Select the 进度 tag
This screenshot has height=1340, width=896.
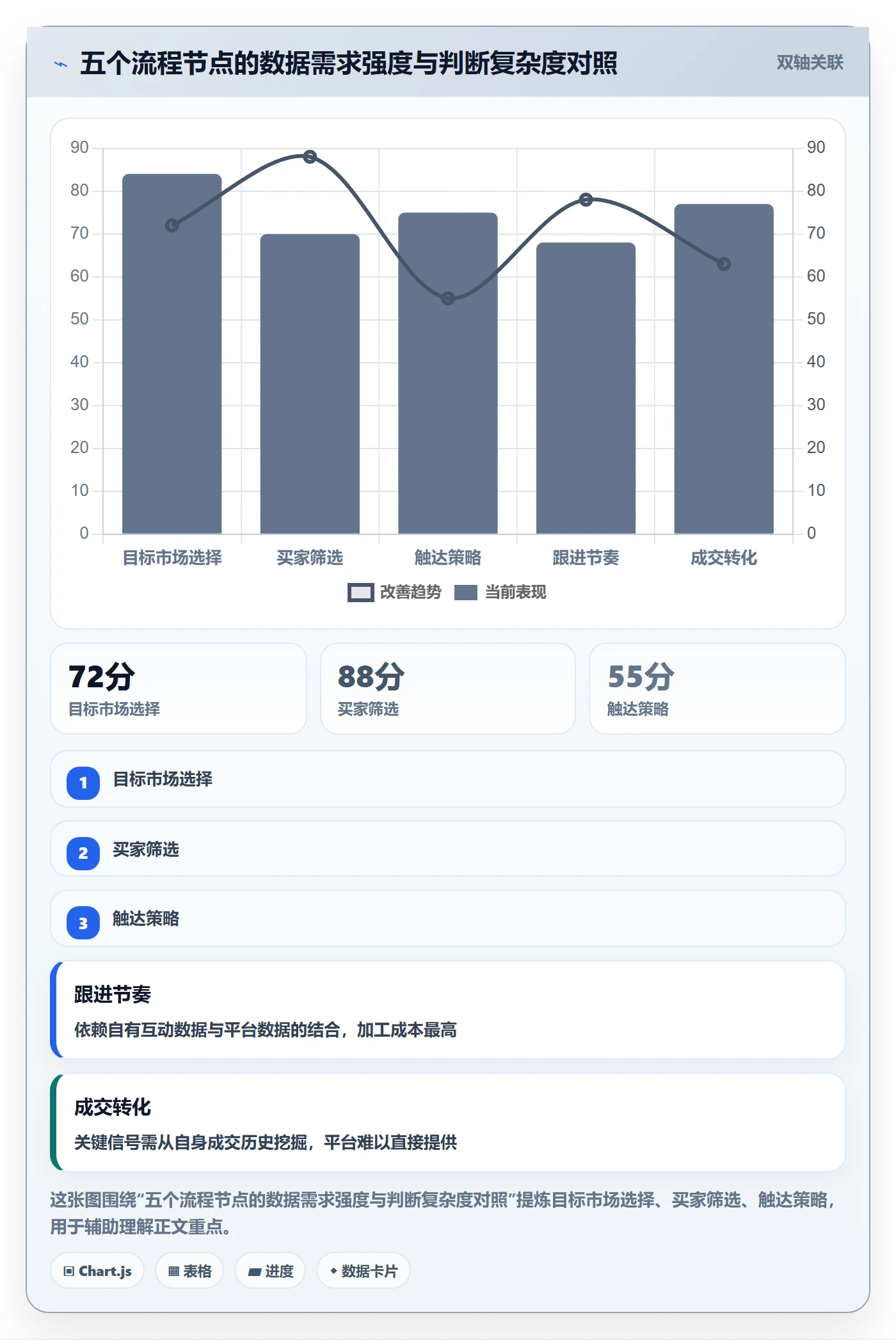270,1271
